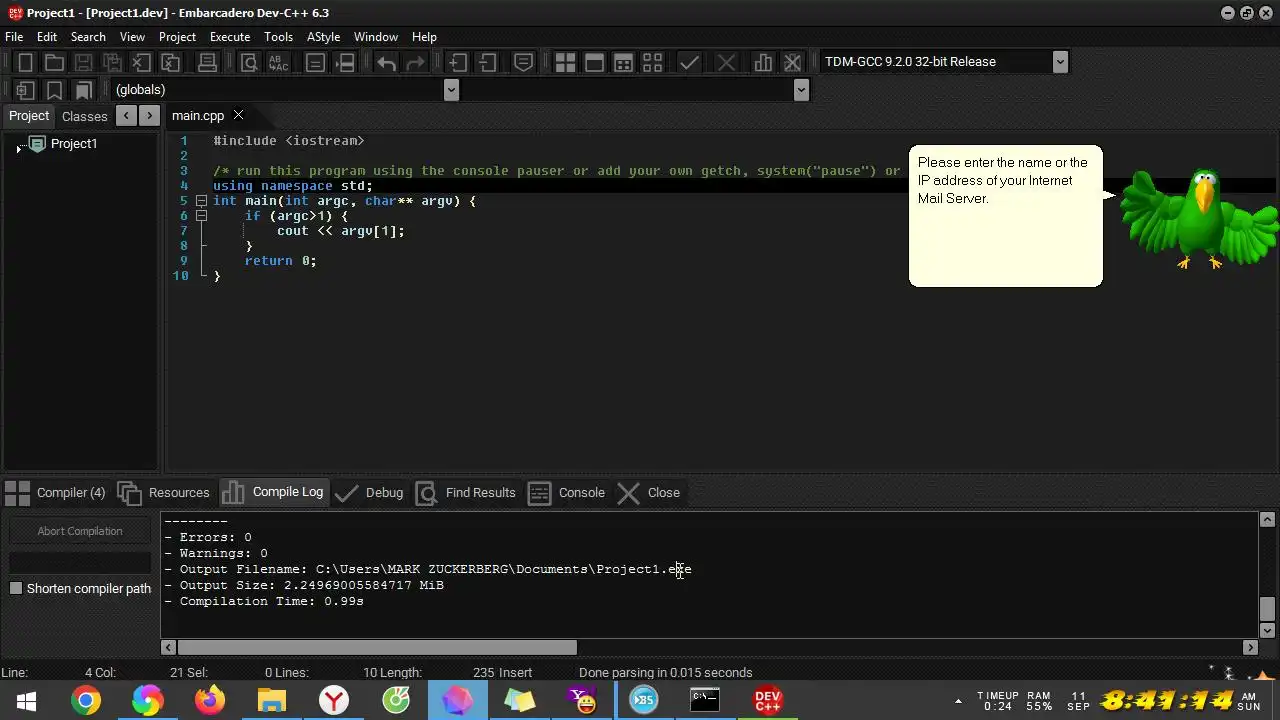Click the Abort Compilation button
This screenshot has height=720, width=1280.
coord(80,531)
